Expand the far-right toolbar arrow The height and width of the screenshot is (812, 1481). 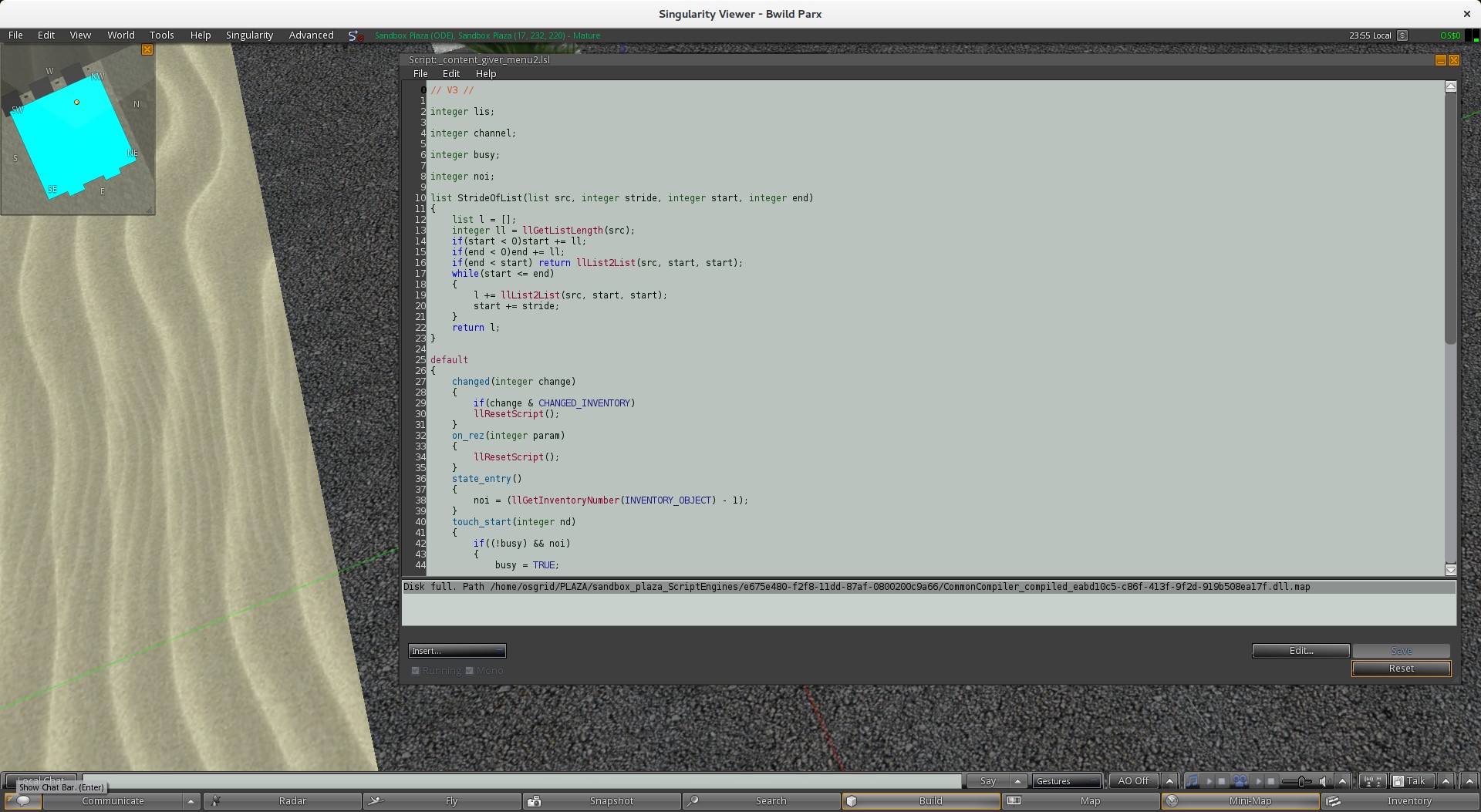pyautogui.click(x=1468, y=781)
